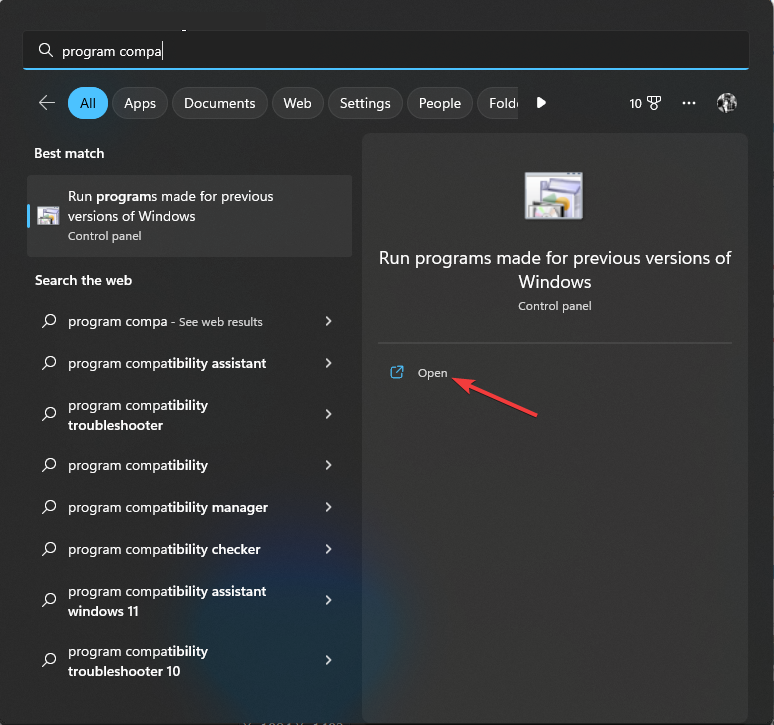Click the Open external link icon
The height and width of the screenshot is (725, 774).
(397, 372)
